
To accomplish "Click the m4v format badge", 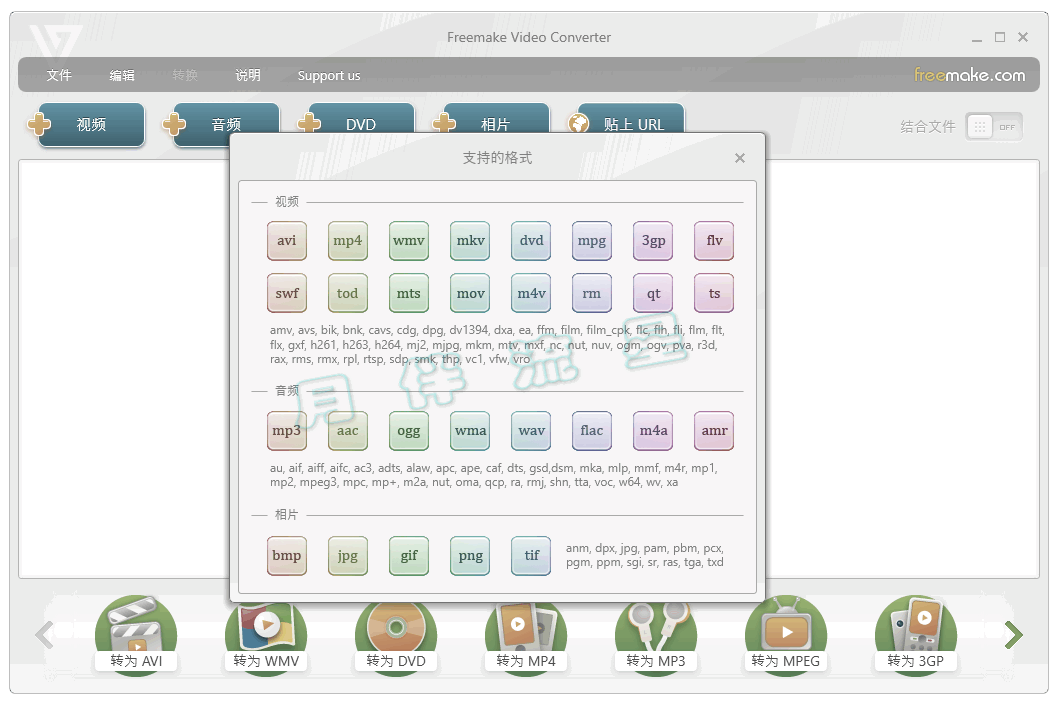I will click(531, 293).
